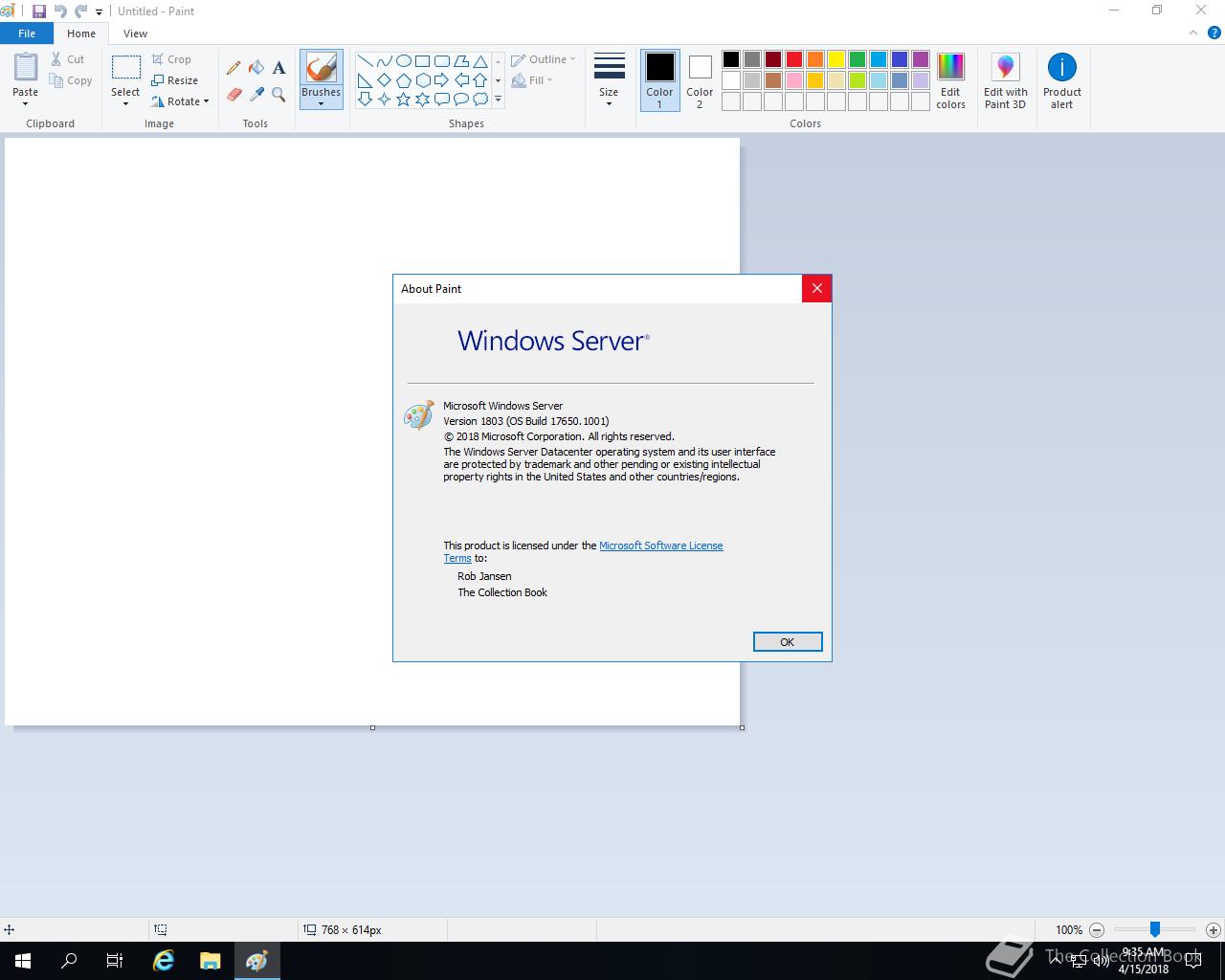Choose the Curve shape

tap(384, 60)
